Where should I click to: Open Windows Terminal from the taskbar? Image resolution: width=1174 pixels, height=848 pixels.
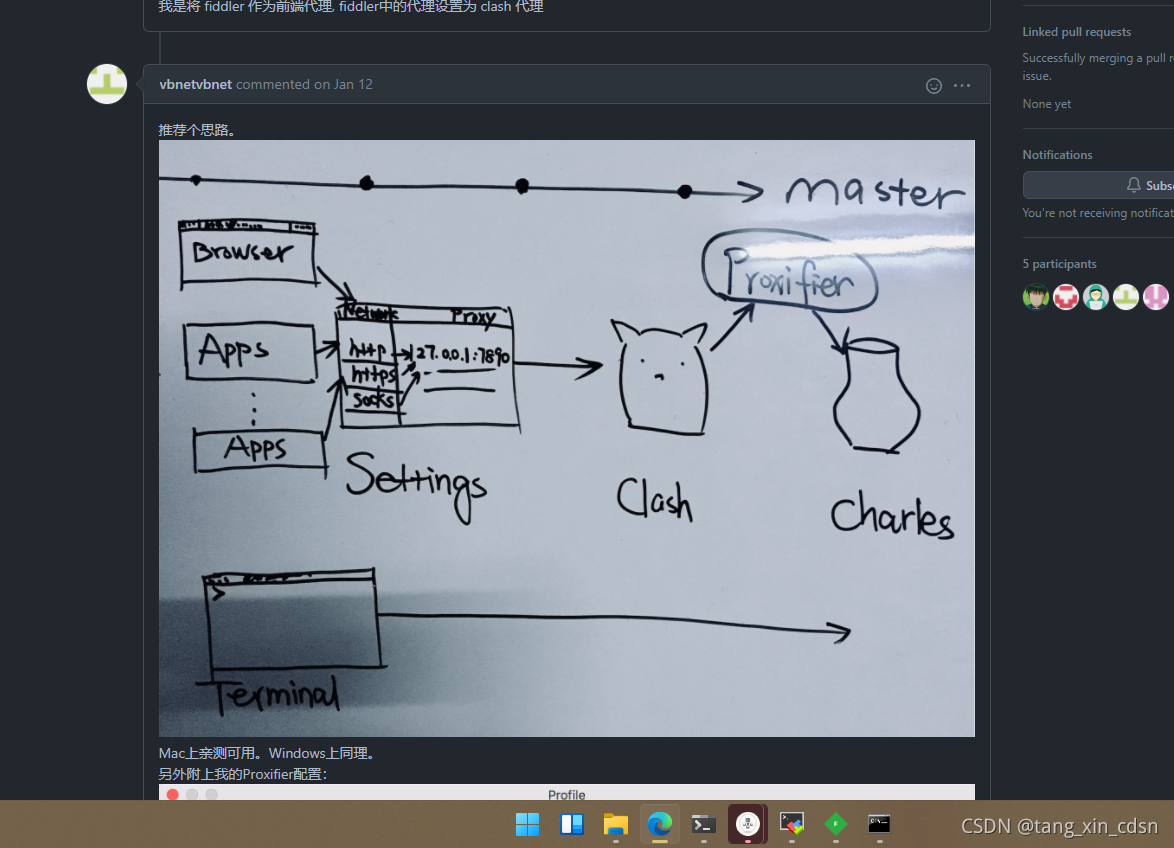[704, 824]
